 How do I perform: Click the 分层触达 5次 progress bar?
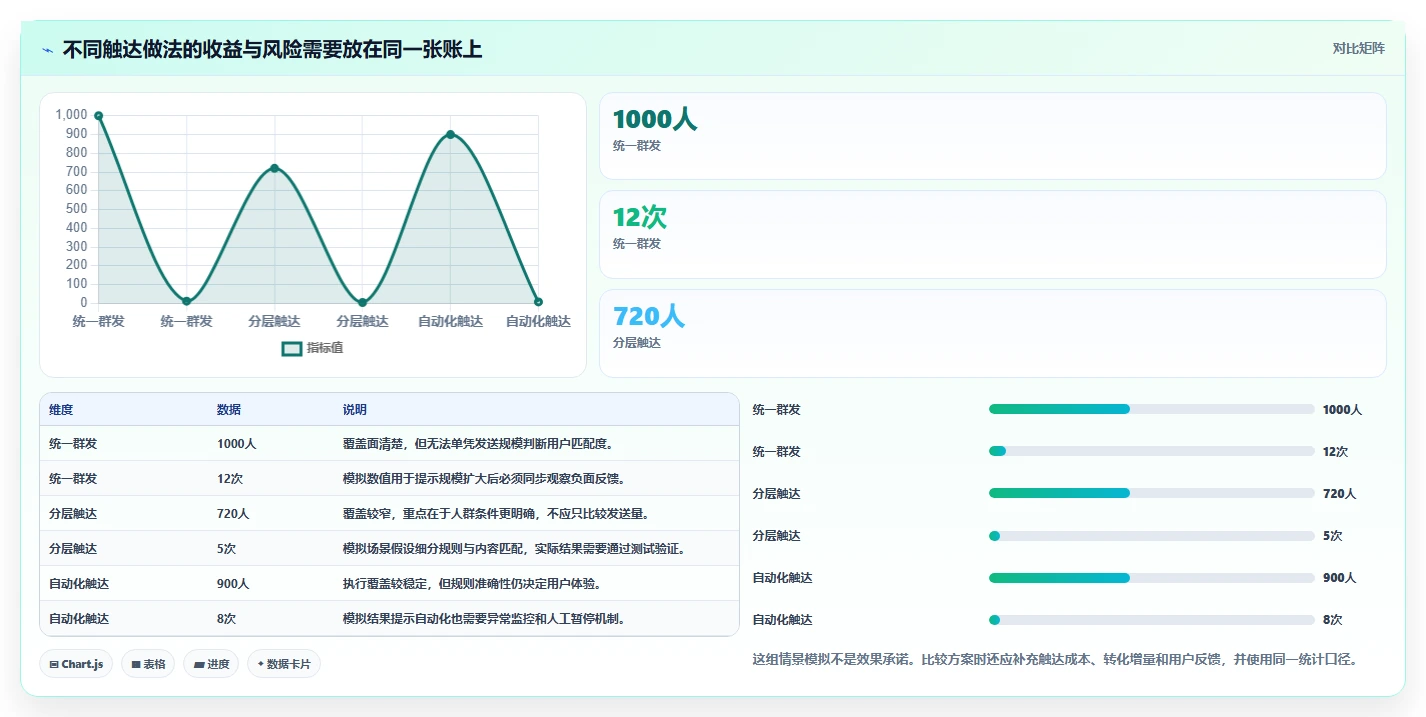click(1151, 536)
